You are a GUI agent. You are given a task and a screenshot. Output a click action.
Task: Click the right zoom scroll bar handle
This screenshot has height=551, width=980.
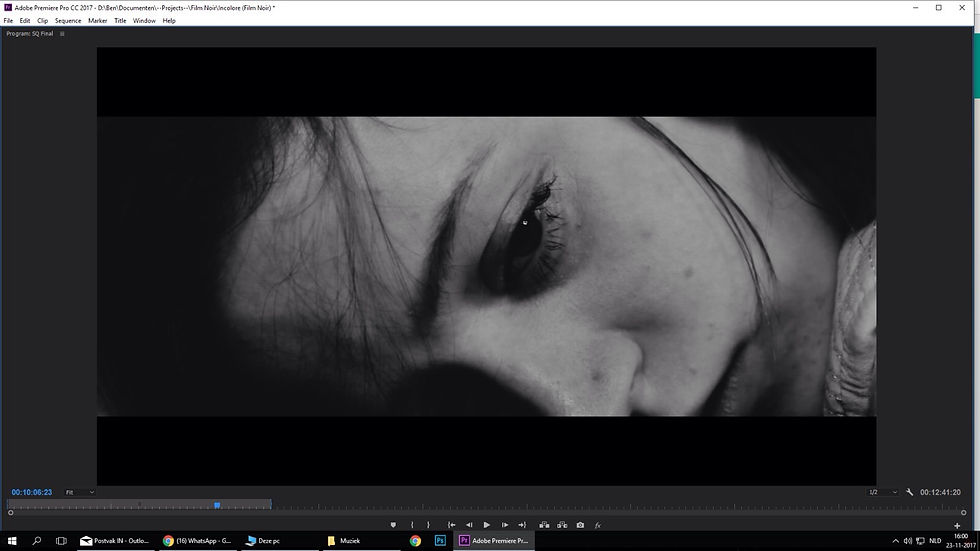963,512
